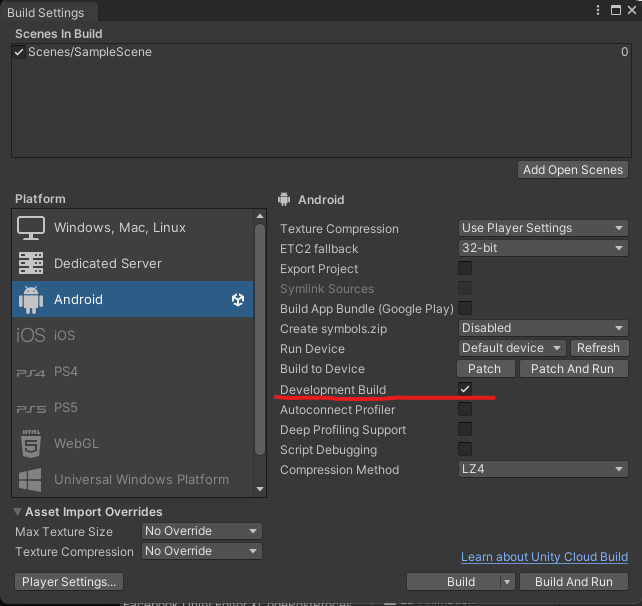
Task: Click the Scenes/SampleScene name text
Action: click(x=90, y=52)
